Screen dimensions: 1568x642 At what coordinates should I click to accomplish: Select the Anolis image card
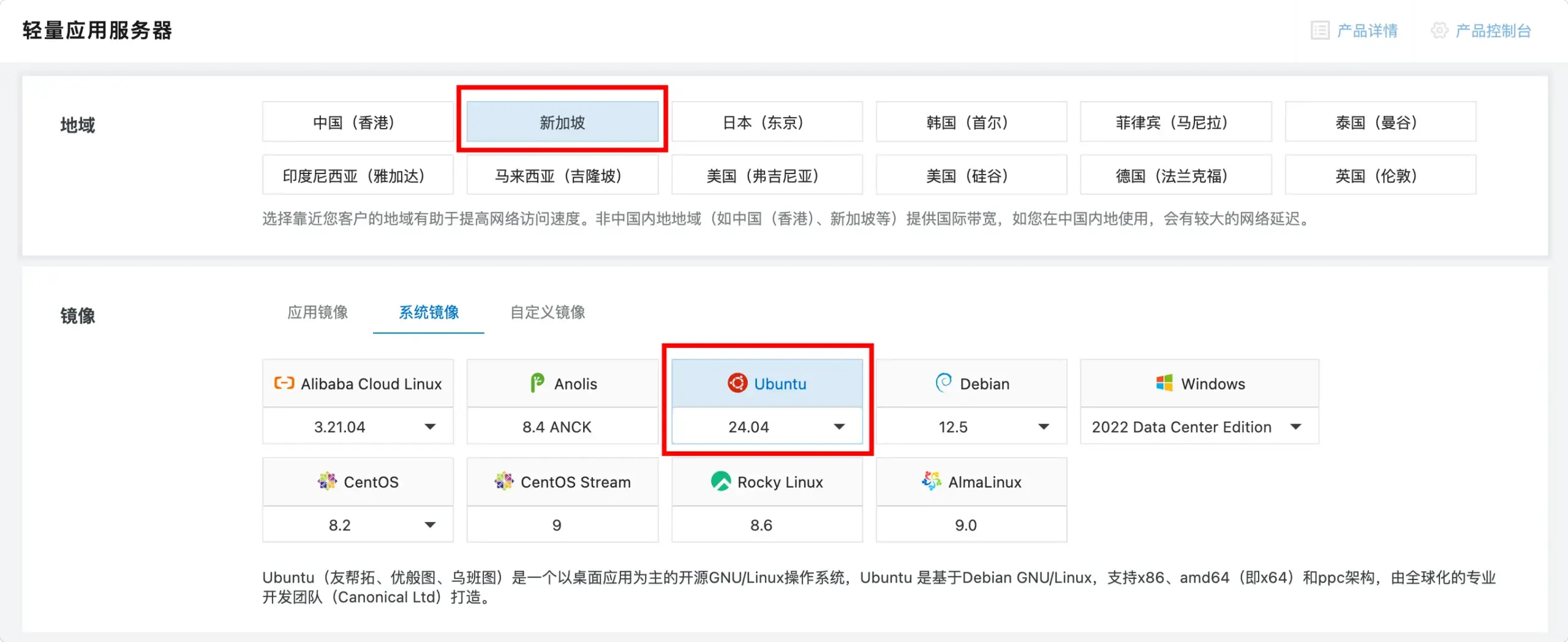562,383
